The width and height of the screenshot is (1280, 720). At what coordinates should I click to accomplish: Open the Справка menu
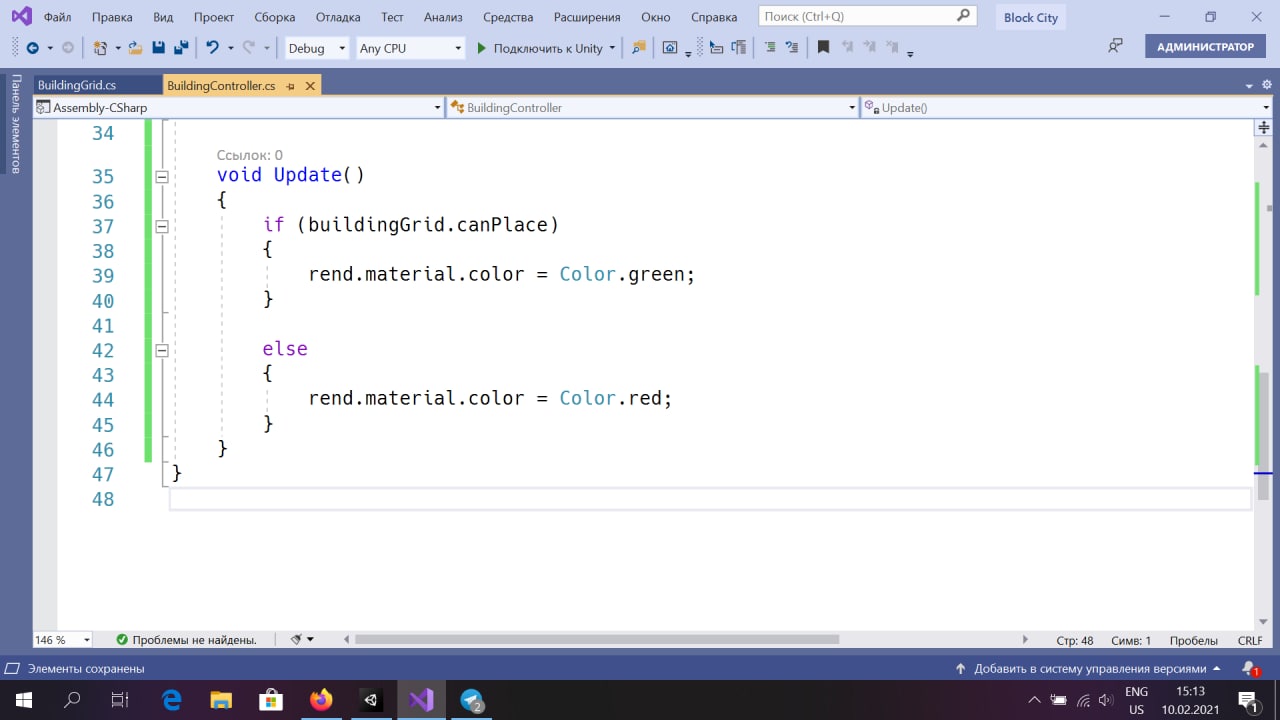(714, 17)
